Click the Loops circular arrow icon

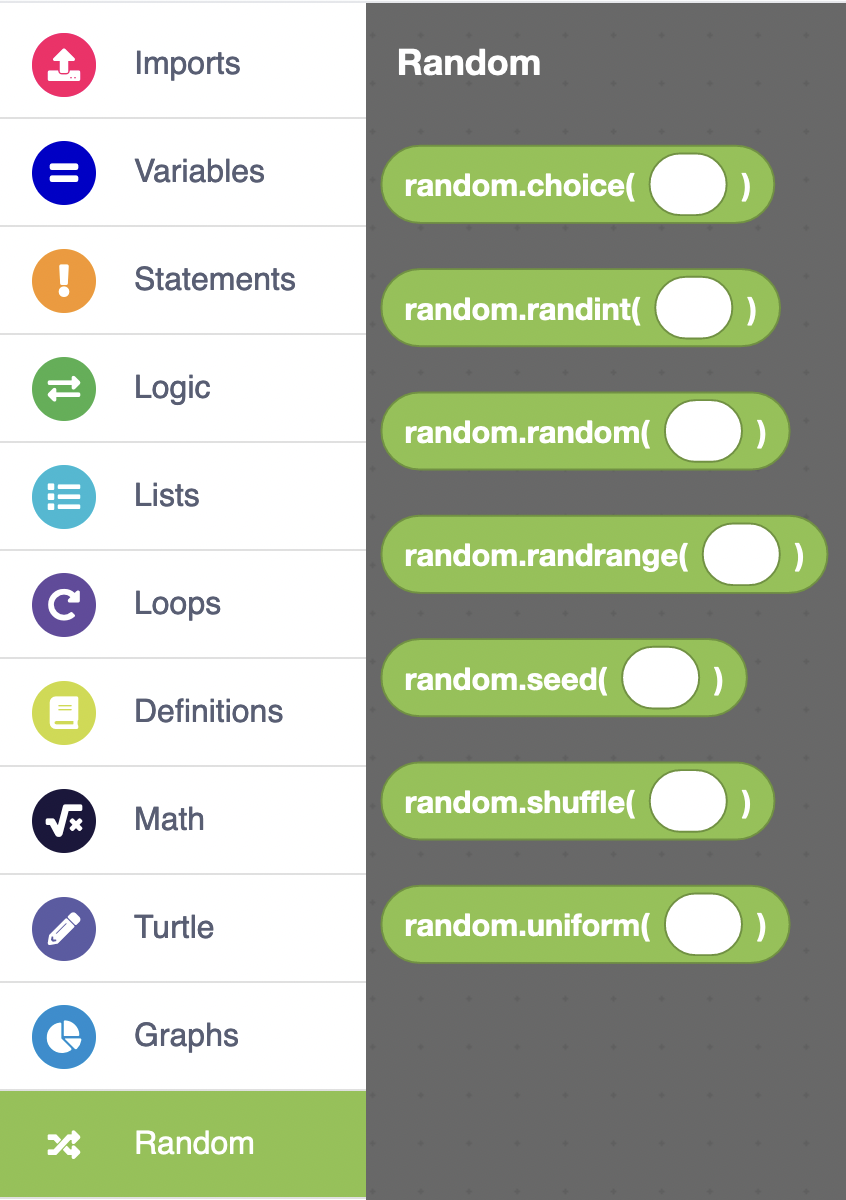(x=64, y=604)
